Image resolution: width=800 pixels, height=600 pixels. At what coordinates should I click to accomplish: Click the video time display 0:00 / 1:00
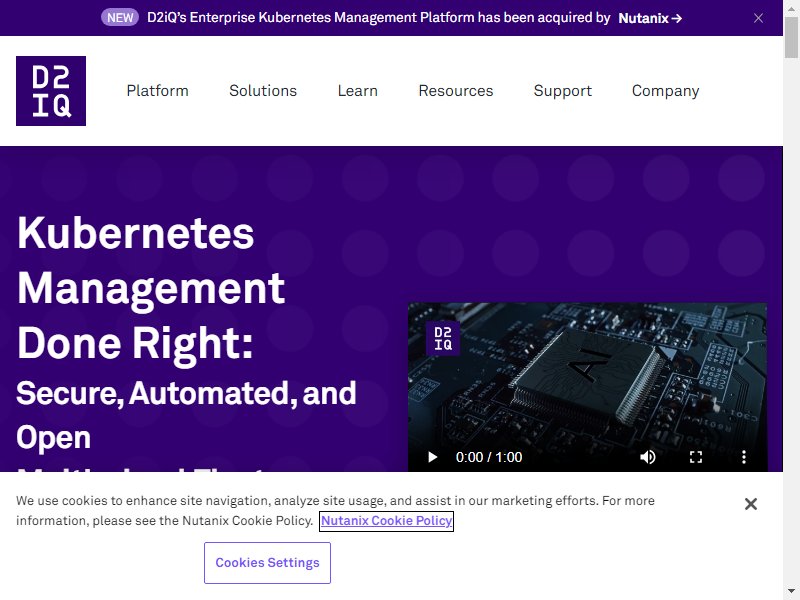click(x=489, y=457)
